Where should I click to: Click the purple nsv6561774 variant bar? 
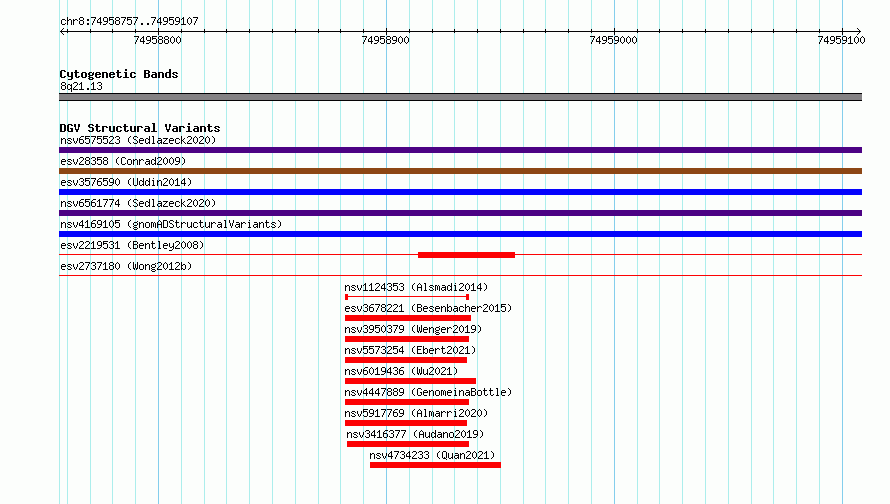coord(460,213)
